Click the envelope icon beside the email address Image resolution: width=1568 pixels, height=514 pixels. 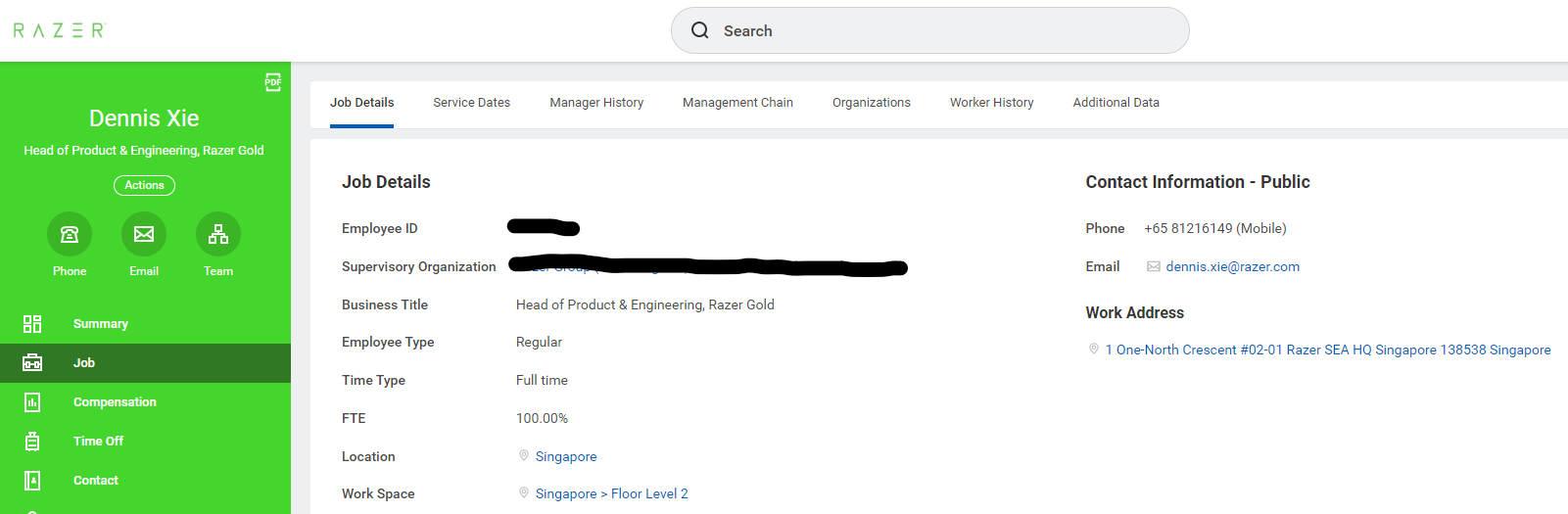click(x=1154, y=266)
